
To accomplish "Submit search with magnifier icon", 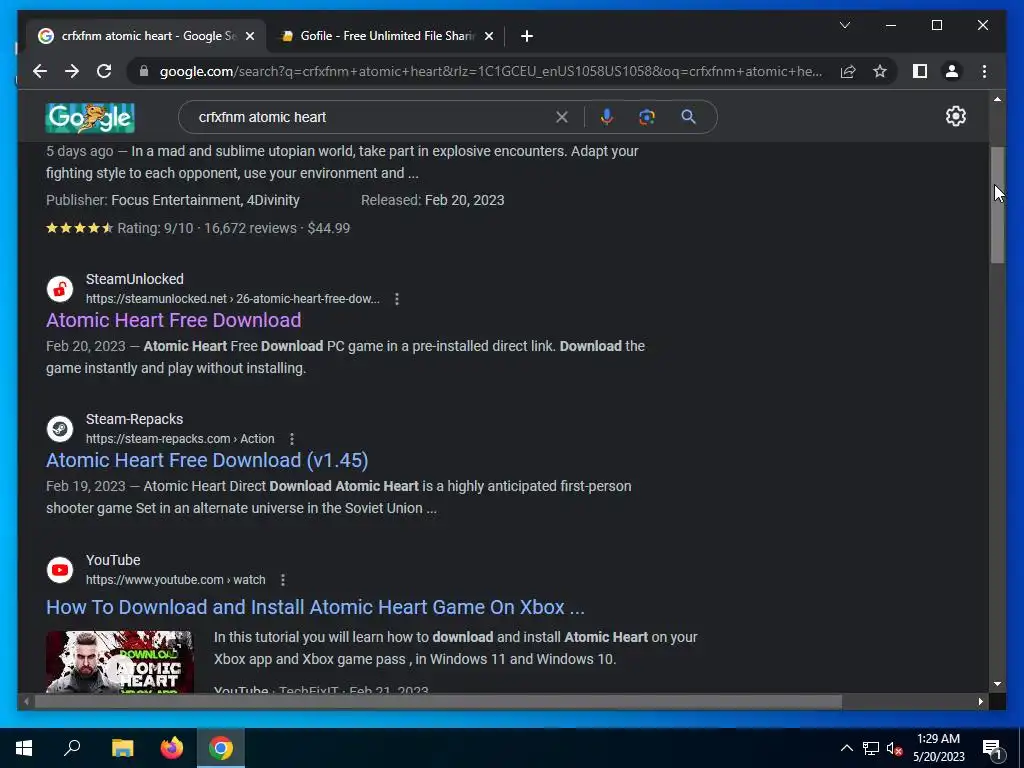I will pyautogui.click(x=688, y=117).
